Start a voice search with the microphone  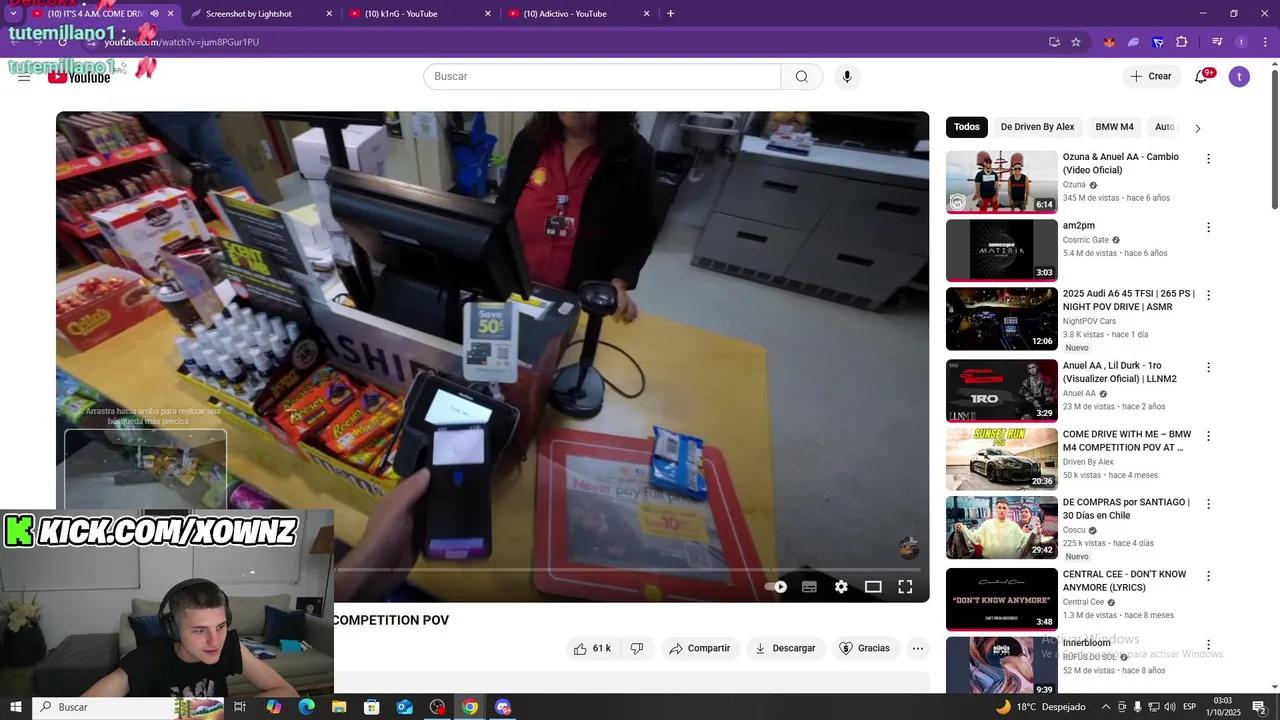847,77
